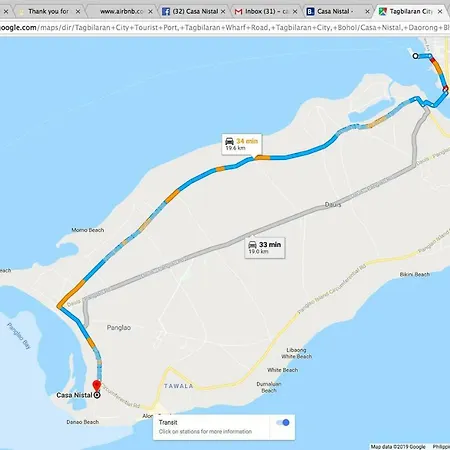This screenshot has width=450, height=450.
Task: Click the Panglao town label on map
Action: tap(119, 328)
